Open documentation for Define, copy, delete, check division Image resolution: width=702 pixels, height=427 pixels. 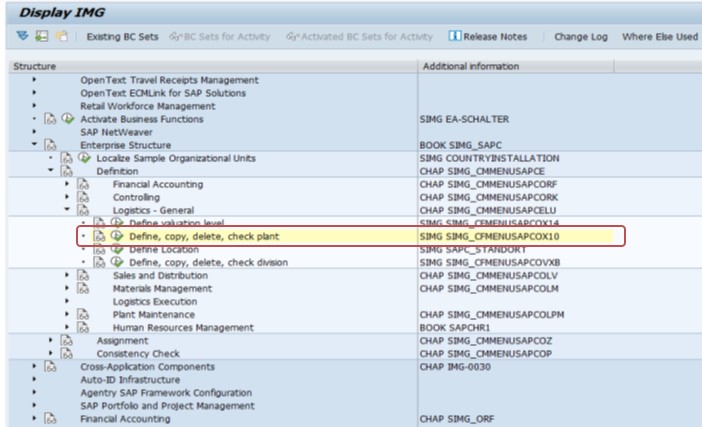[99, 262]
